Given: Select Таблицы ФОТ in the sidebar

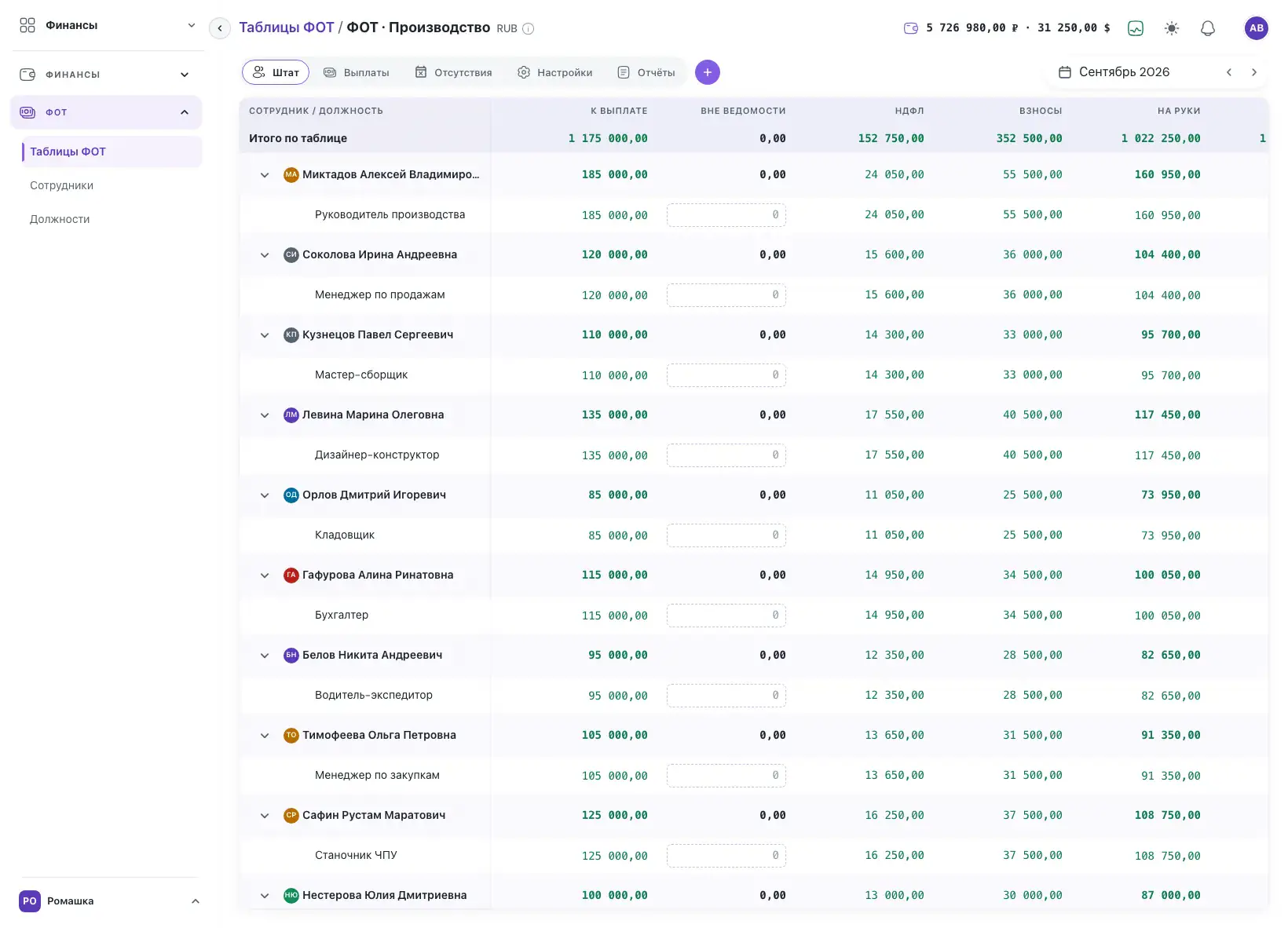Looking at the screenshot, I should (112, 152).
